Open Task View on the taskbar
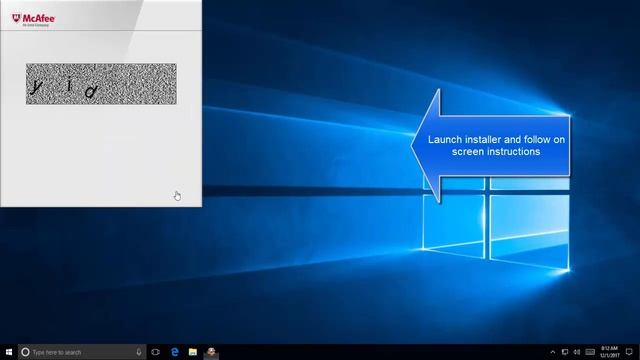The width and height of the screenshot is (640, 360). [156, 352]
